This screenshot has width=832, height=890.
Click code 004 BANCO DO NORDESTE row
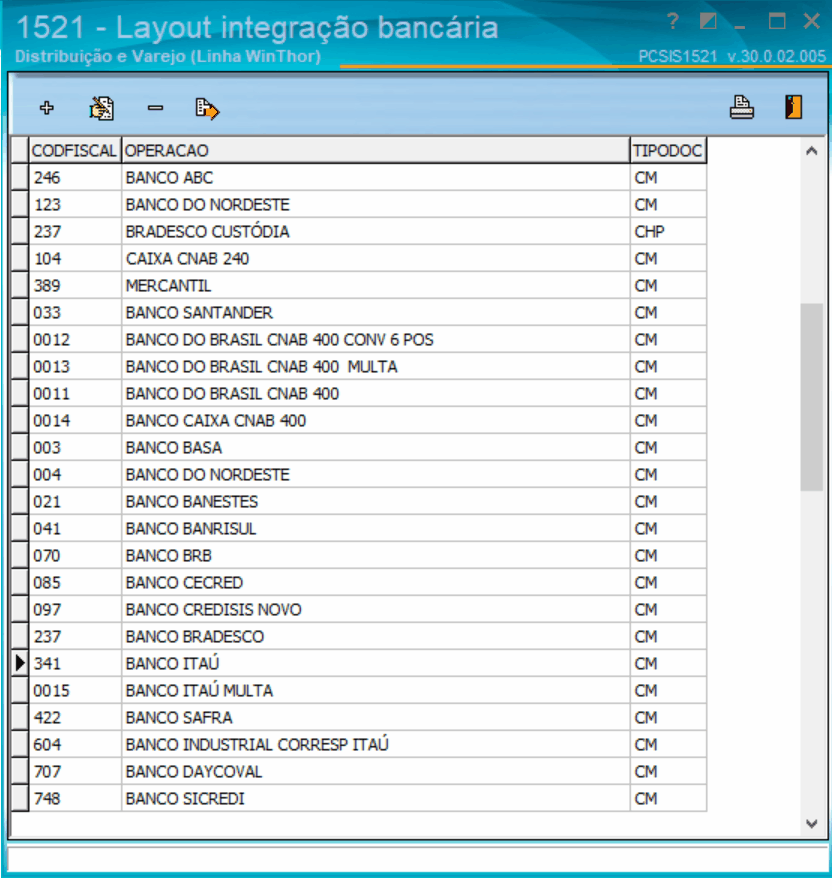(x=359, y=475)
